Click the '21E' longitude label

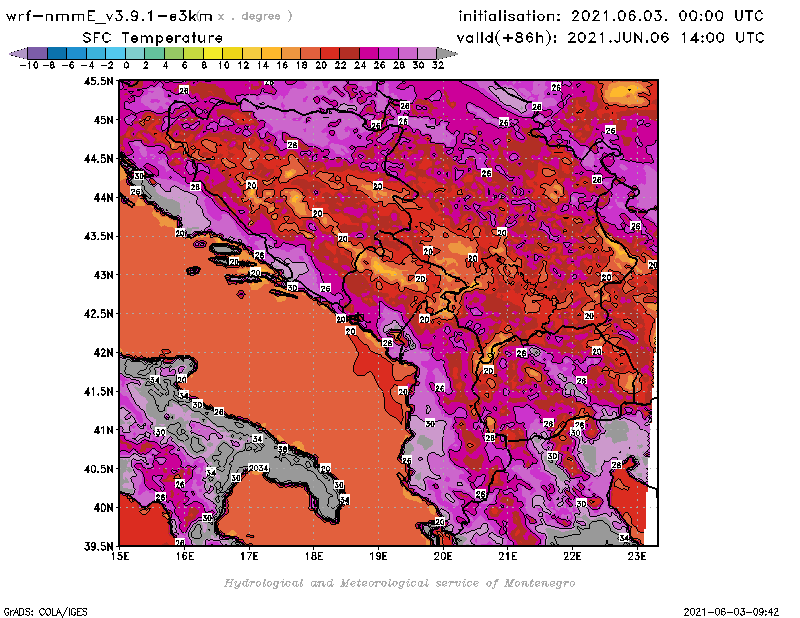(x=508, y=556)
